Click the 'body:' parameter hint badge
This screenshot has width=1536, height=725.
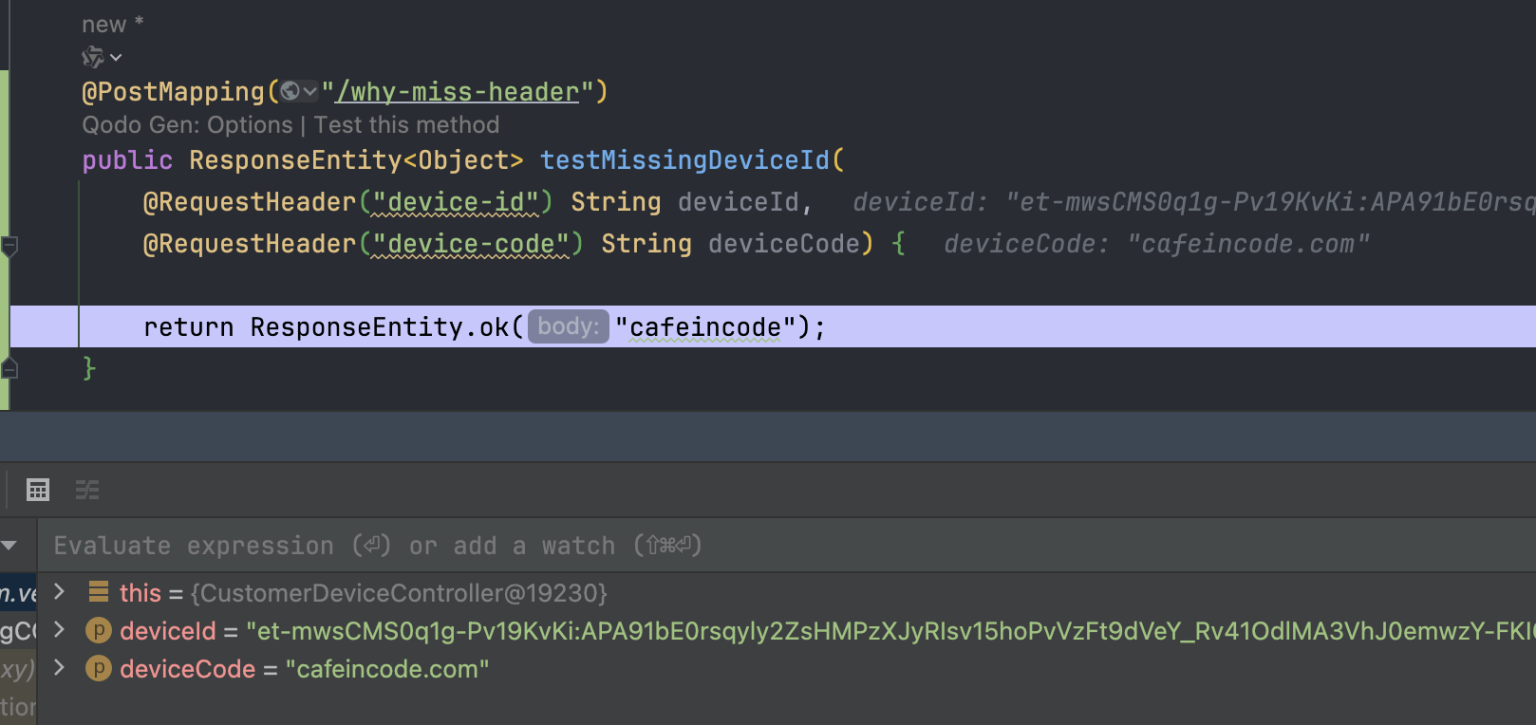coord(568,327)
